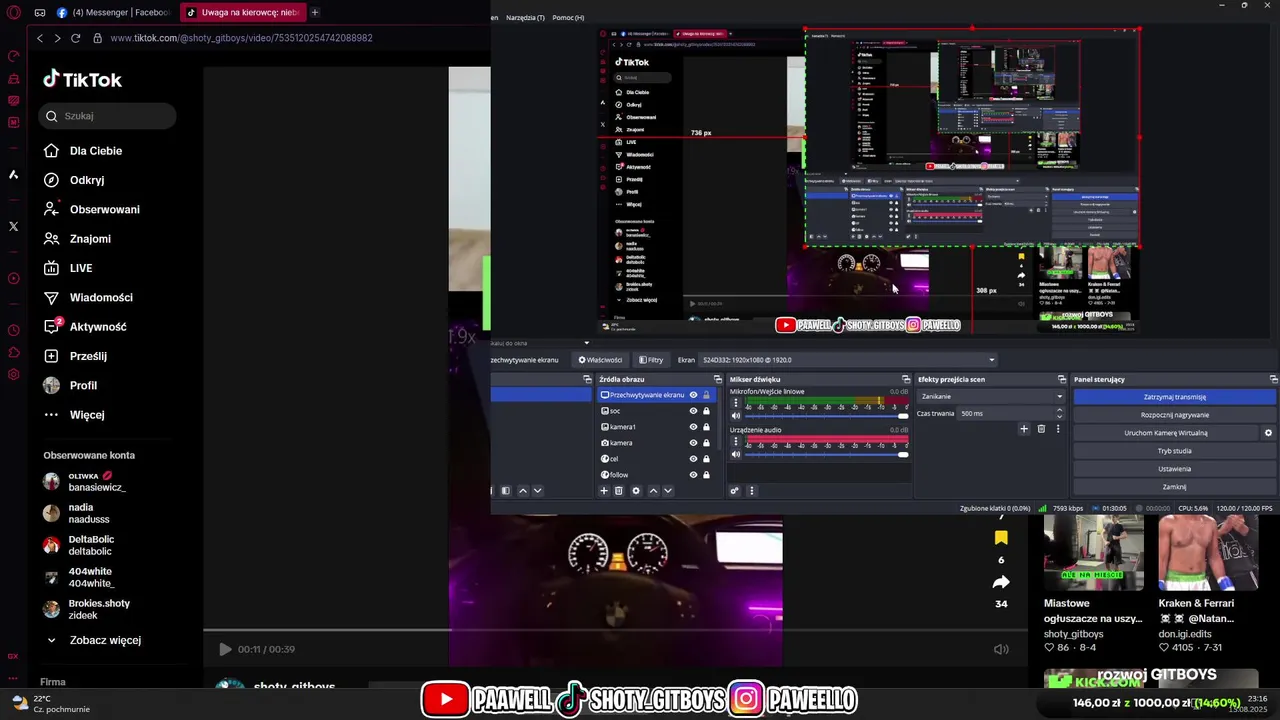This screenshot has width=1280, height=720.
Task: Open X (Twitter) in the Opera sidebar
Action: click(x=14, y=226)
